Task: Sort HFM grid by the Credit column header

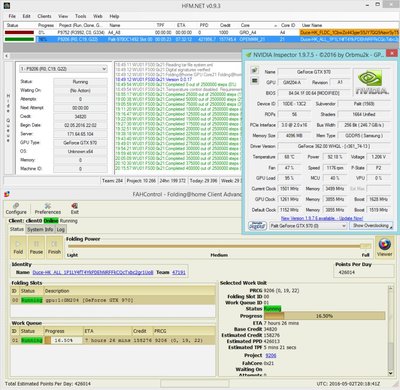Action: (225, 25)
